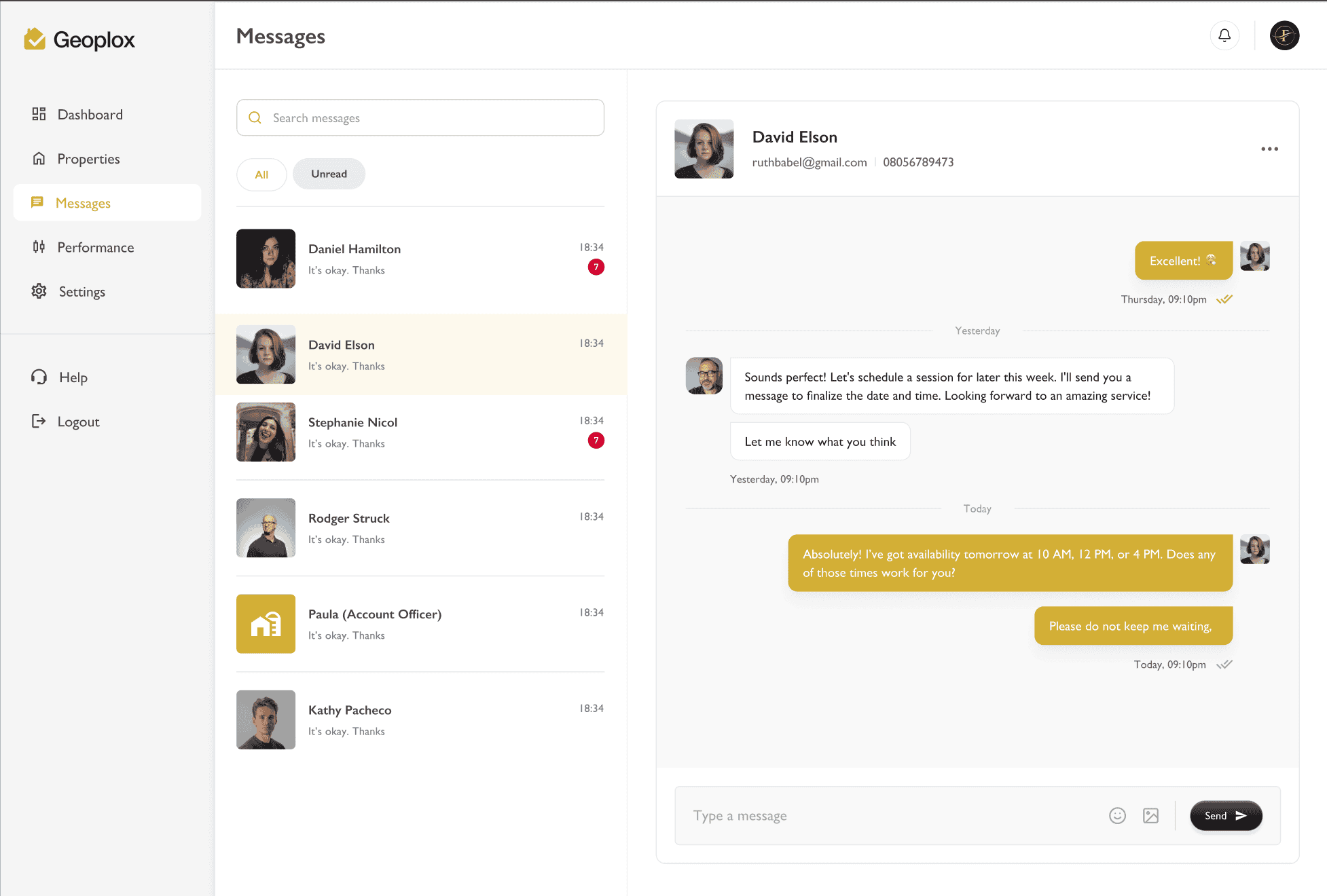1327x896 pixels.
Task: Show All messages filter
Action: click(261, 174)
